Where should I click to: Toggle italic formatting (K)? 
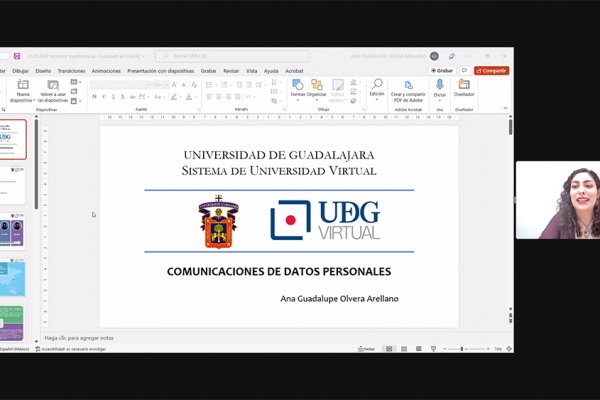(x=104, y=97)
